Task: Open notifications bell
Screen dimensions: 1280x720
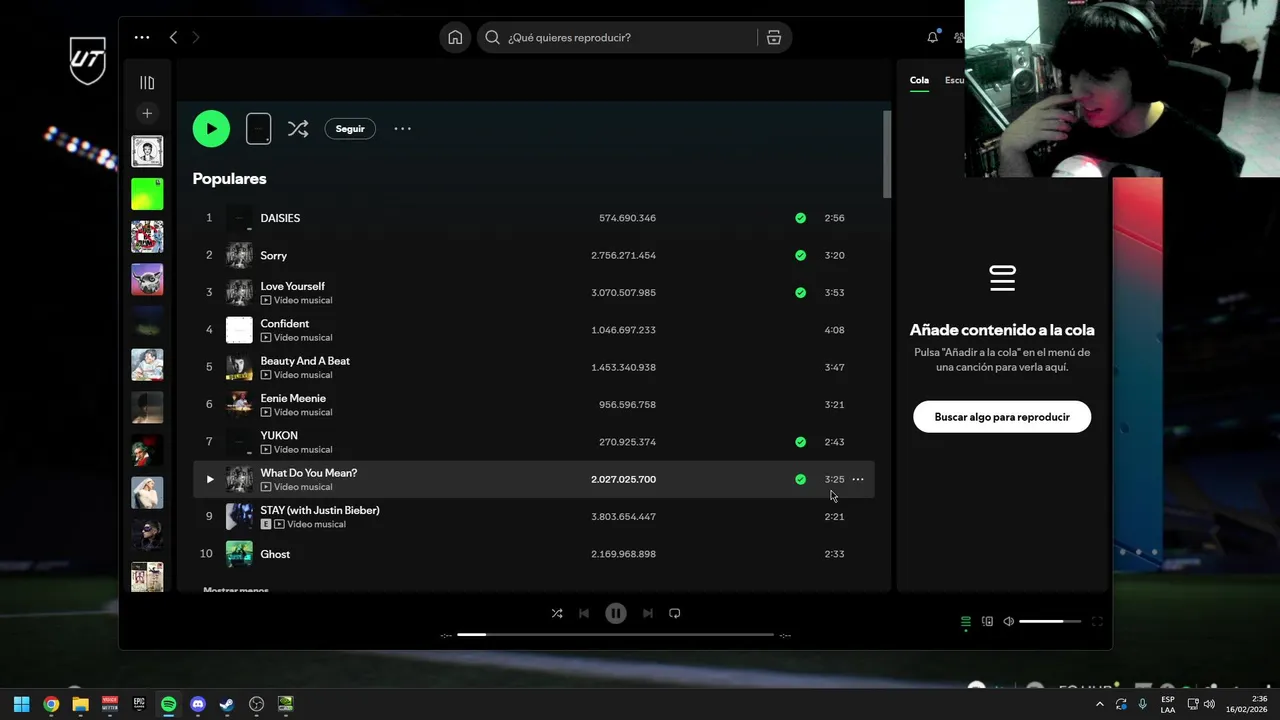Action: (932, 37)
